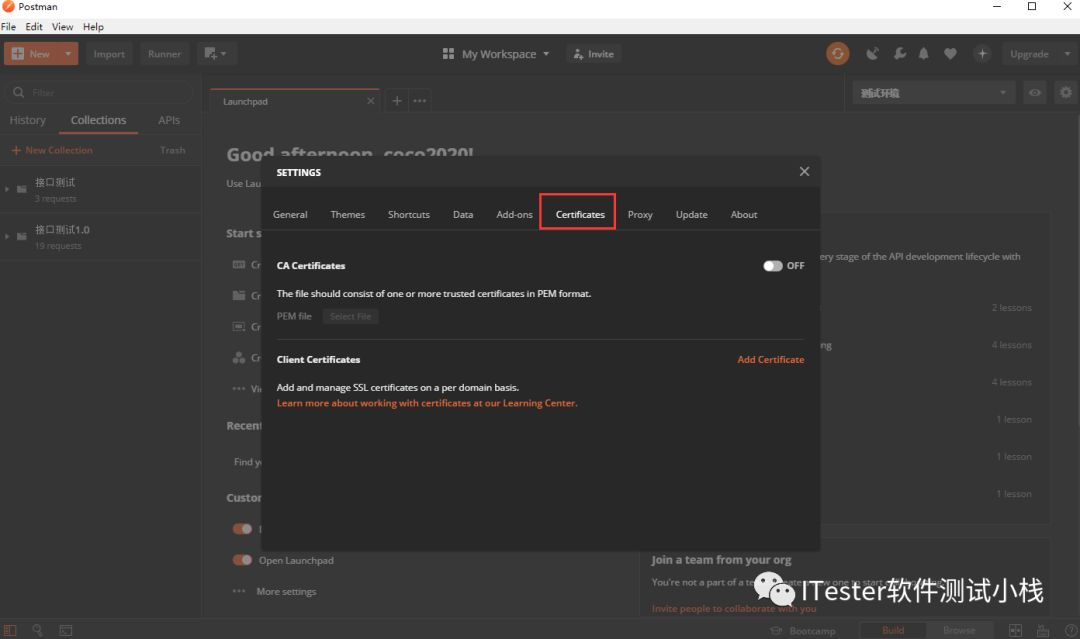
Task: Switch to Themes settings tab
Action: [x=348, y=215]
